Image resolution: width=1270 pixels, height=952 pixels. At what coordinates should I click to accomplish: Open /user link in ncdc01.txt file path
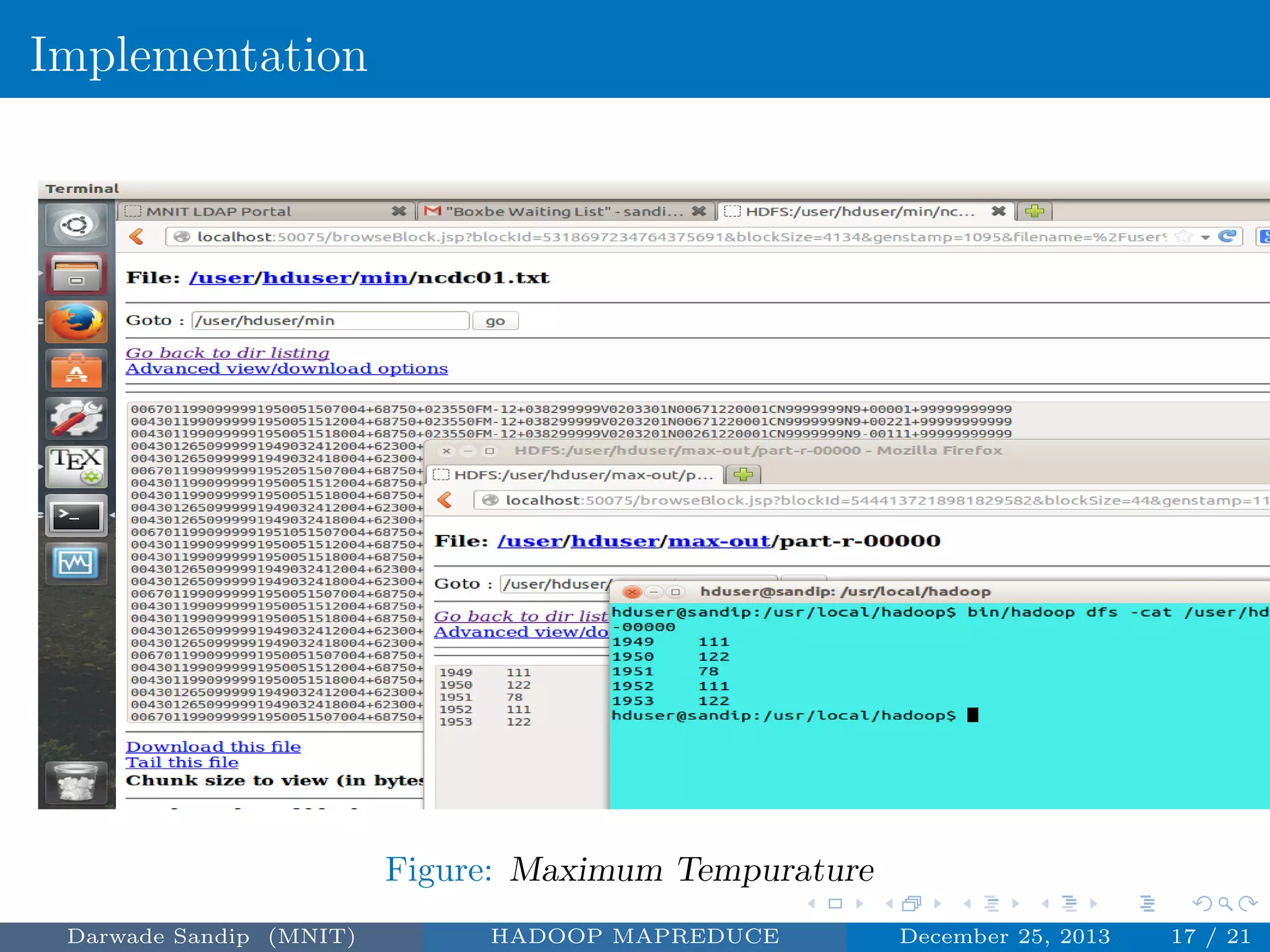click(x=222, y=278)
